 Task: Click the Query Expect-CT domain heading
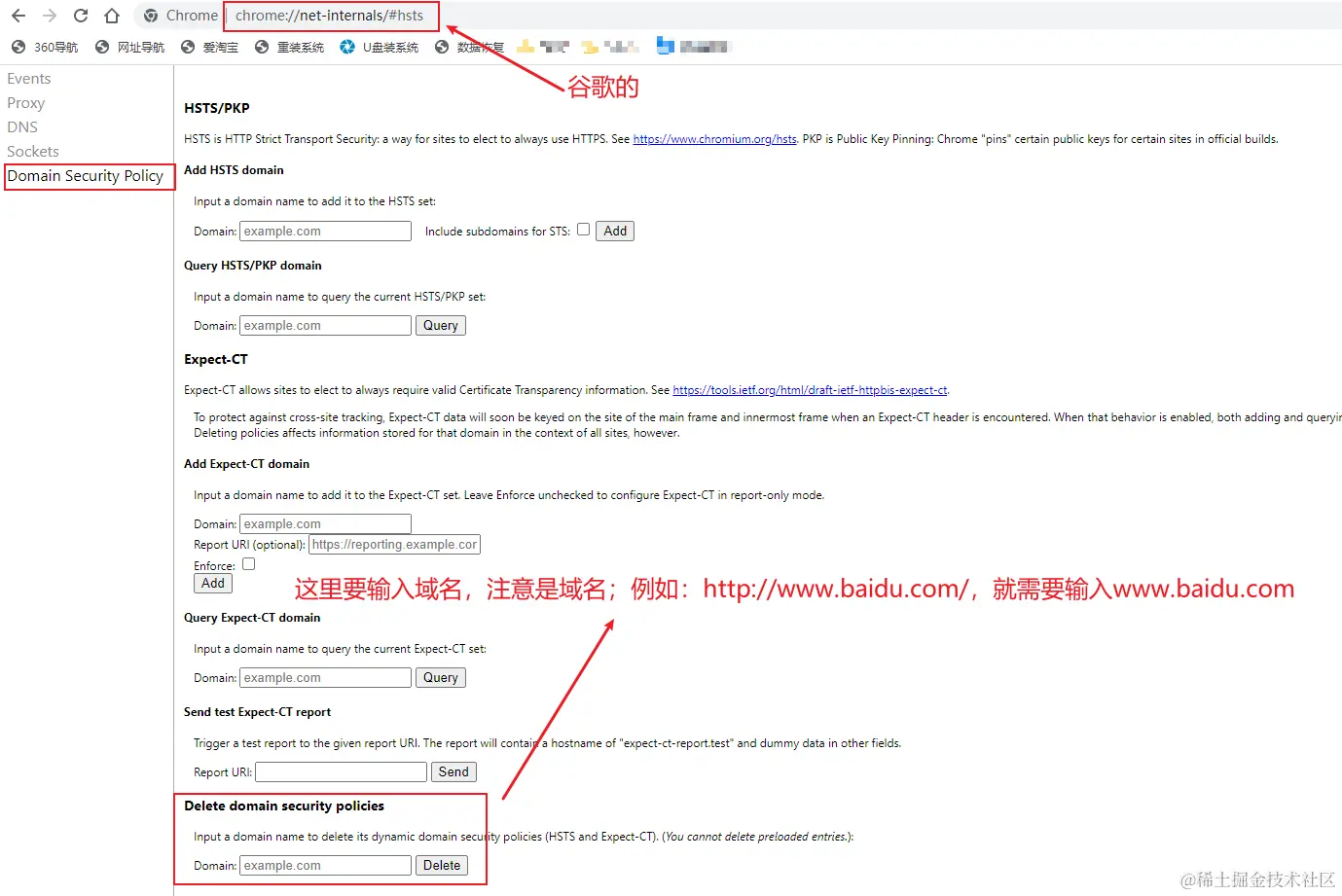(x=252, y=618)
